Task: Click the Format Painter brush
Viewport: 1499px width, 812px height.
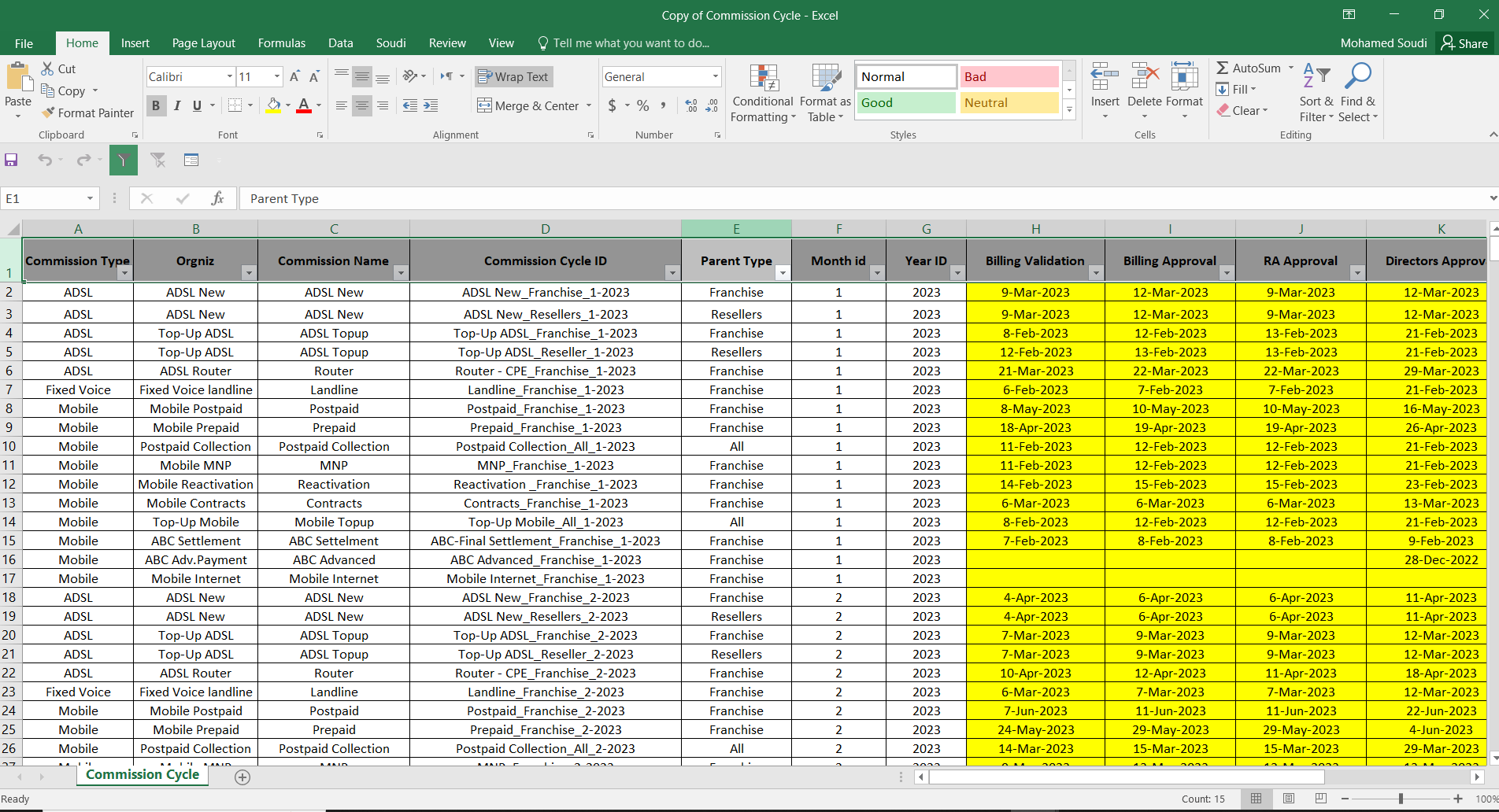Action: click(x=48, y=113)
